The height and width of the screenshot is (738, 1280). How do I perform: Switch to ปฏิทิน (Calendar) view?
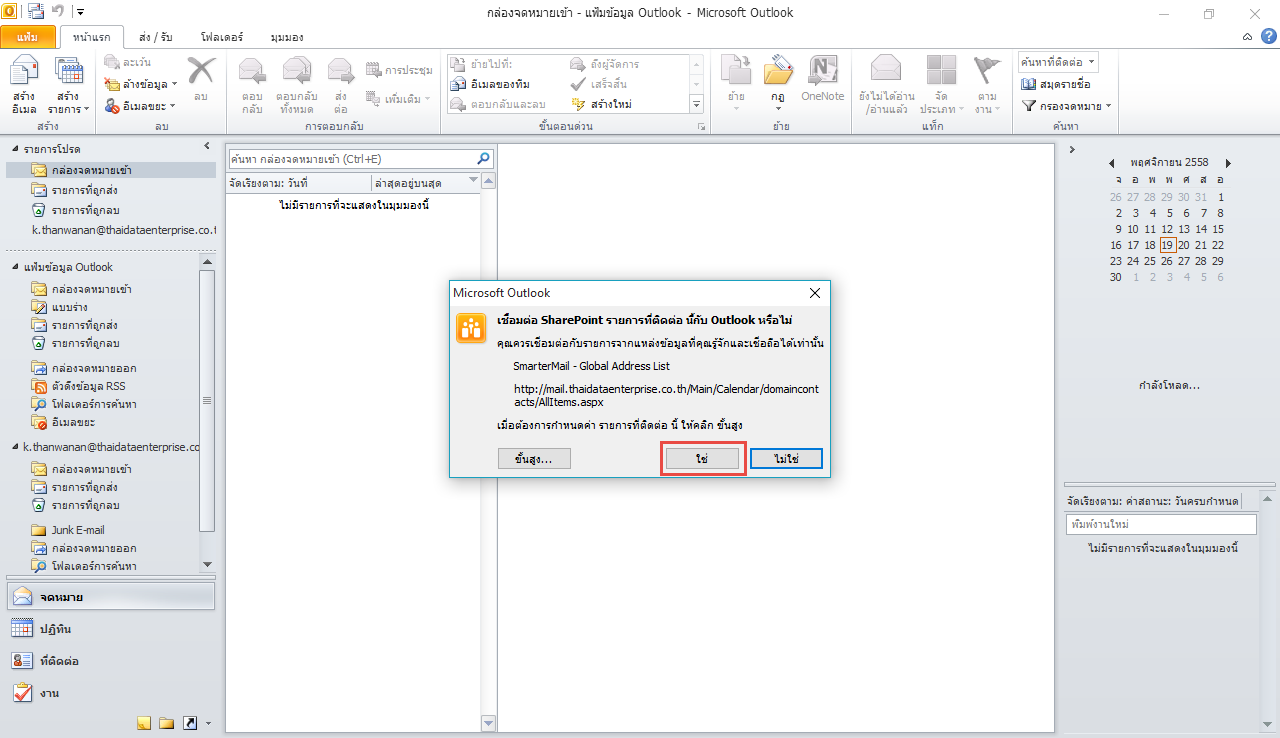click(110, 629)
